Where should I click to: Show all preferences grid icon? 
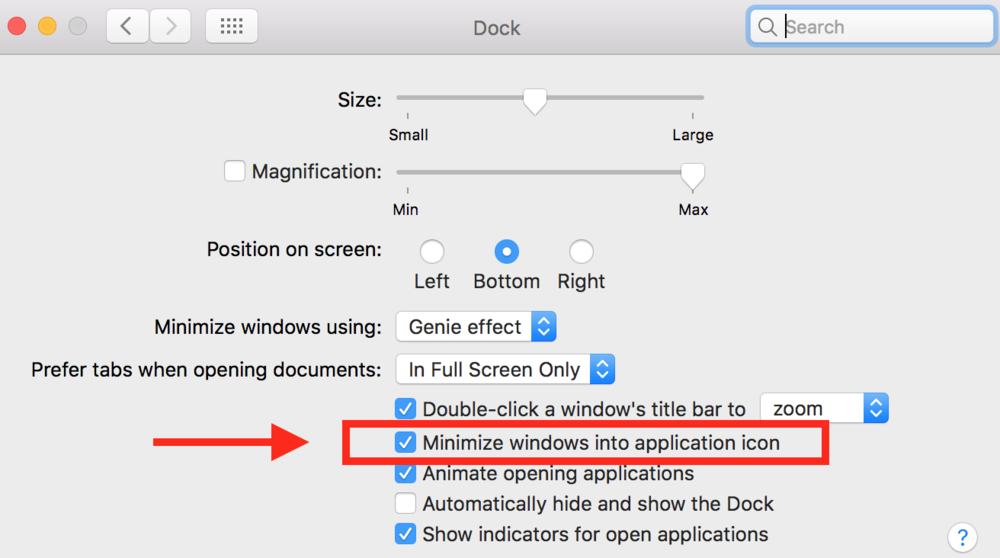point(231,27)
